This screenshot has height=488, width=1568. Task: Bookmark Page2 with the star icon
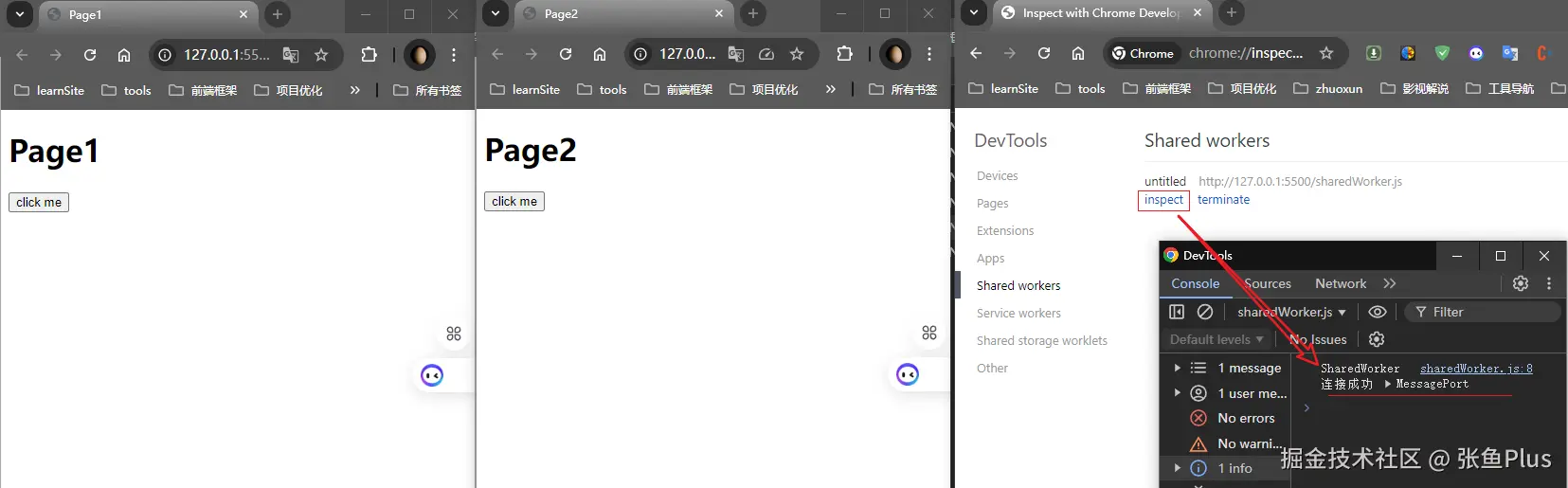pyautogui.click(x=797, y=54)
